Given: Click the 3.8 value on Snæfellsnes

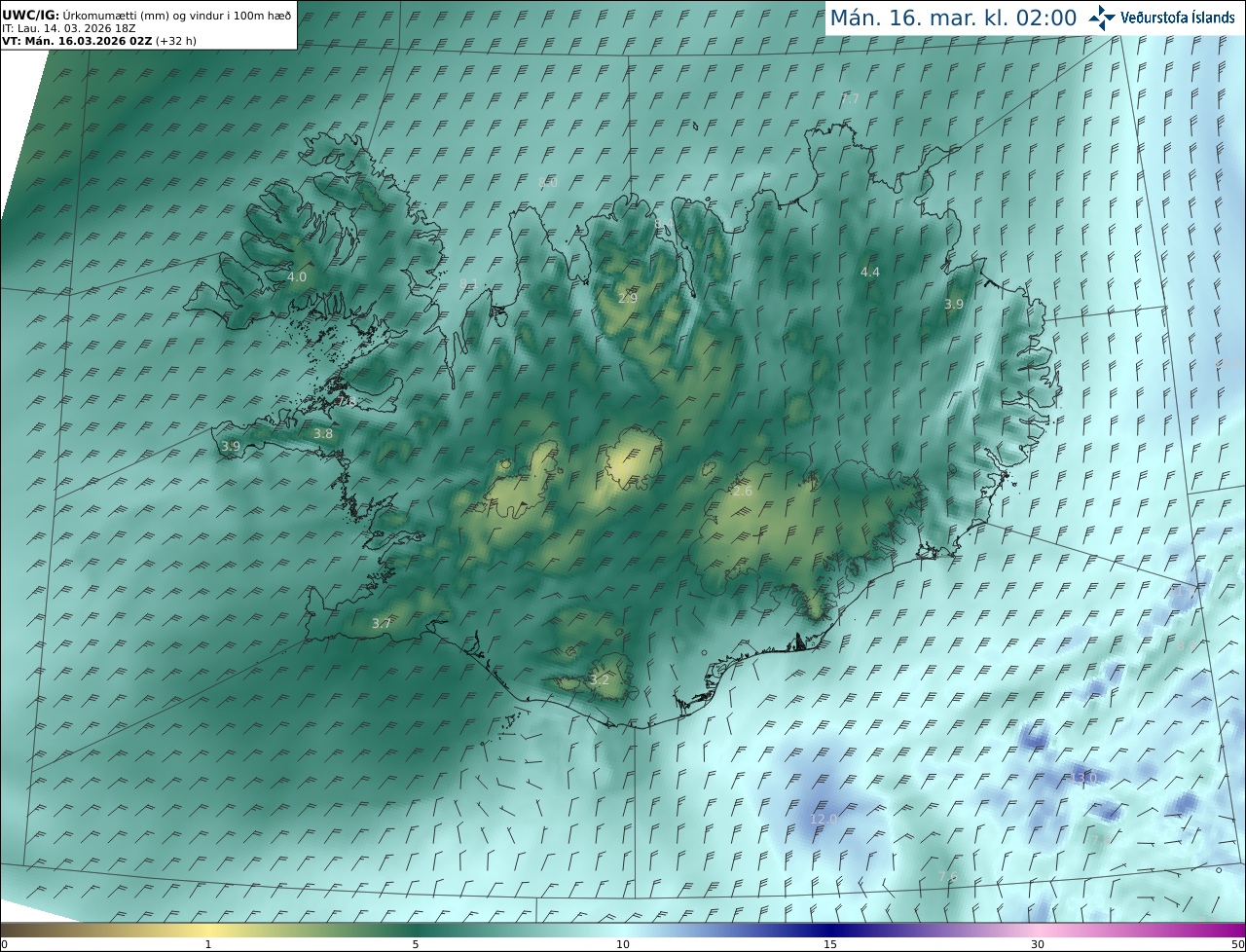Looking at the screenshot, I should pyautogui.click(x=323, y=434).
